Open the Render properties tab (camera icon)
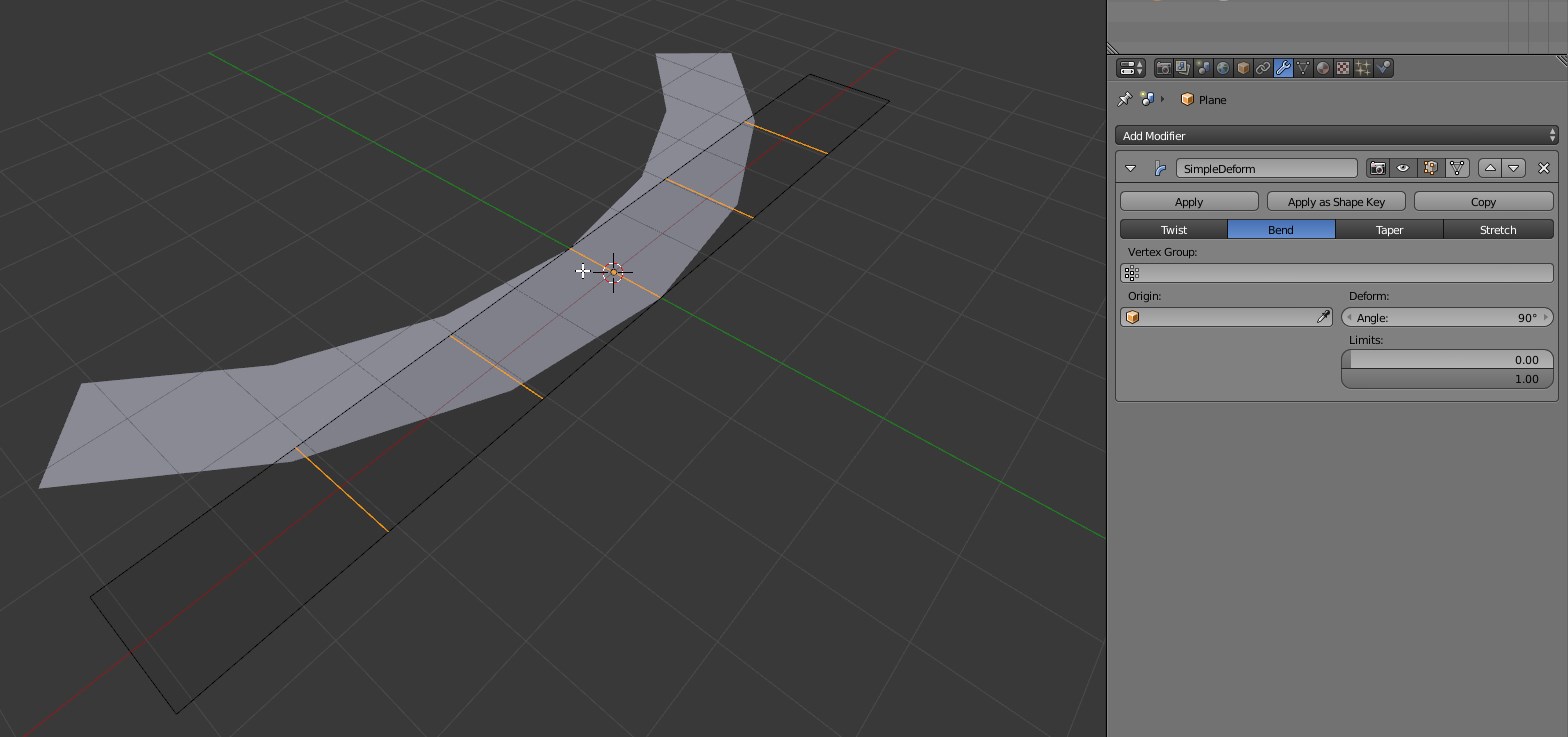 coord(1163,68)
